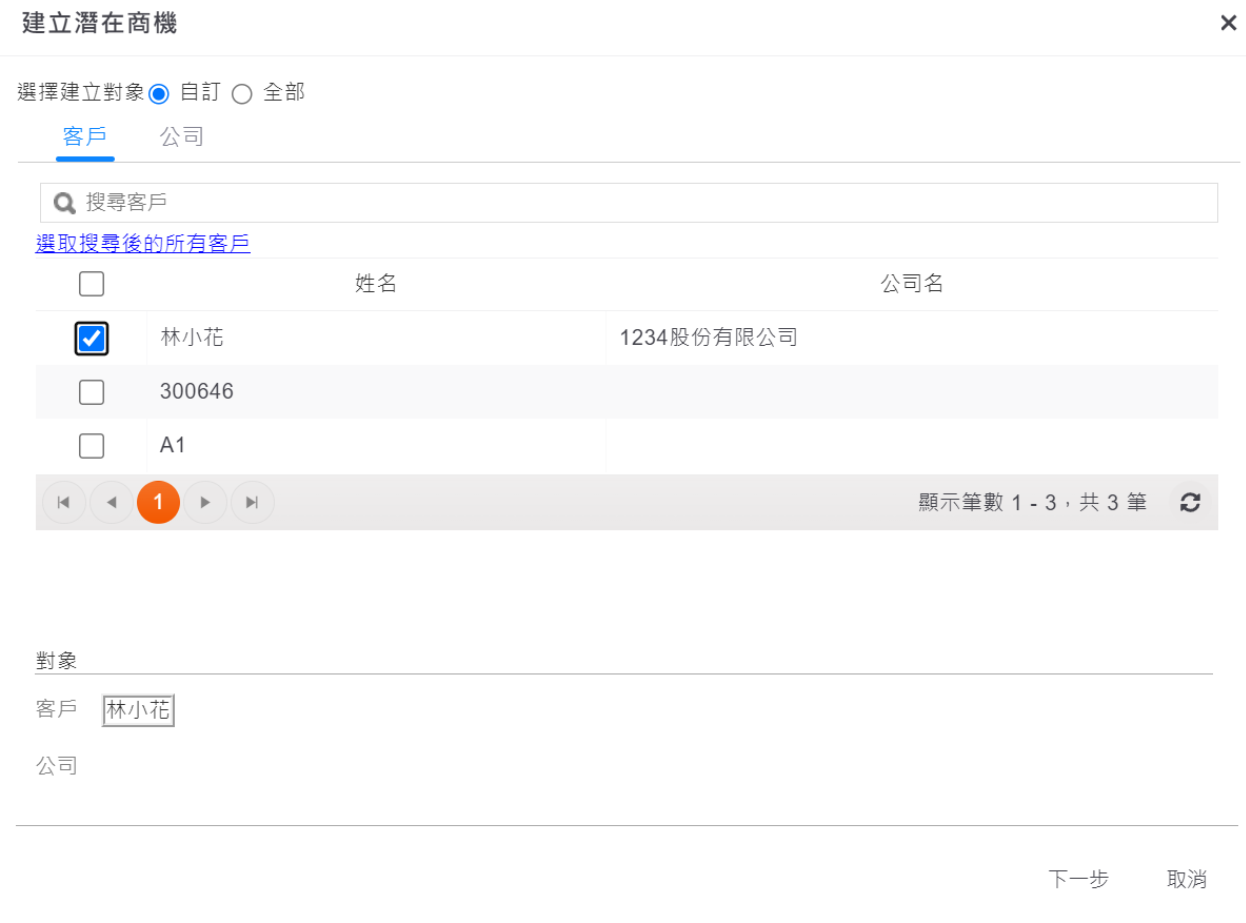
Task: Tick the checkbox for customer A1
Action: tap(91, 445)
